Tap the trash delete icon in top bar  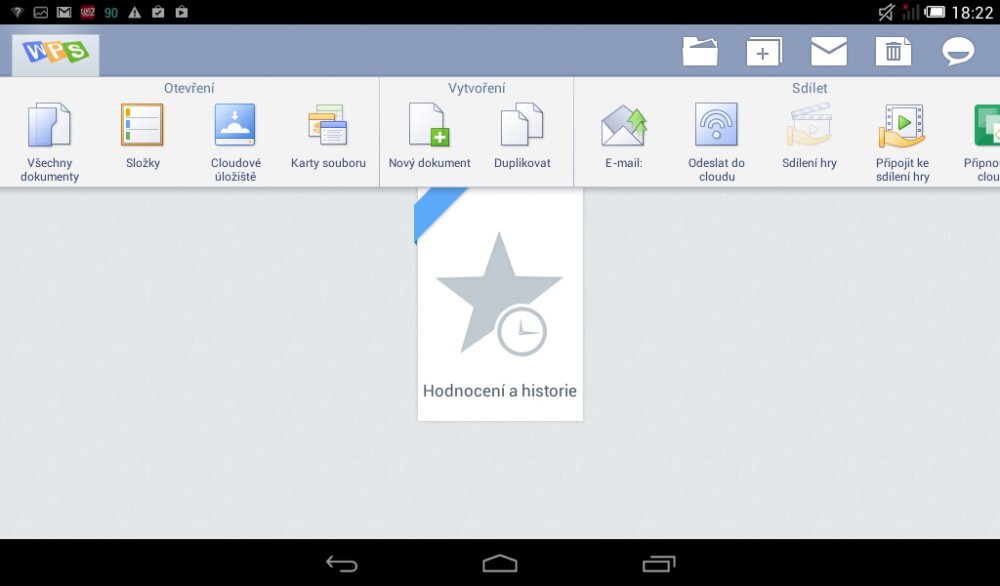tap(893, 51)
